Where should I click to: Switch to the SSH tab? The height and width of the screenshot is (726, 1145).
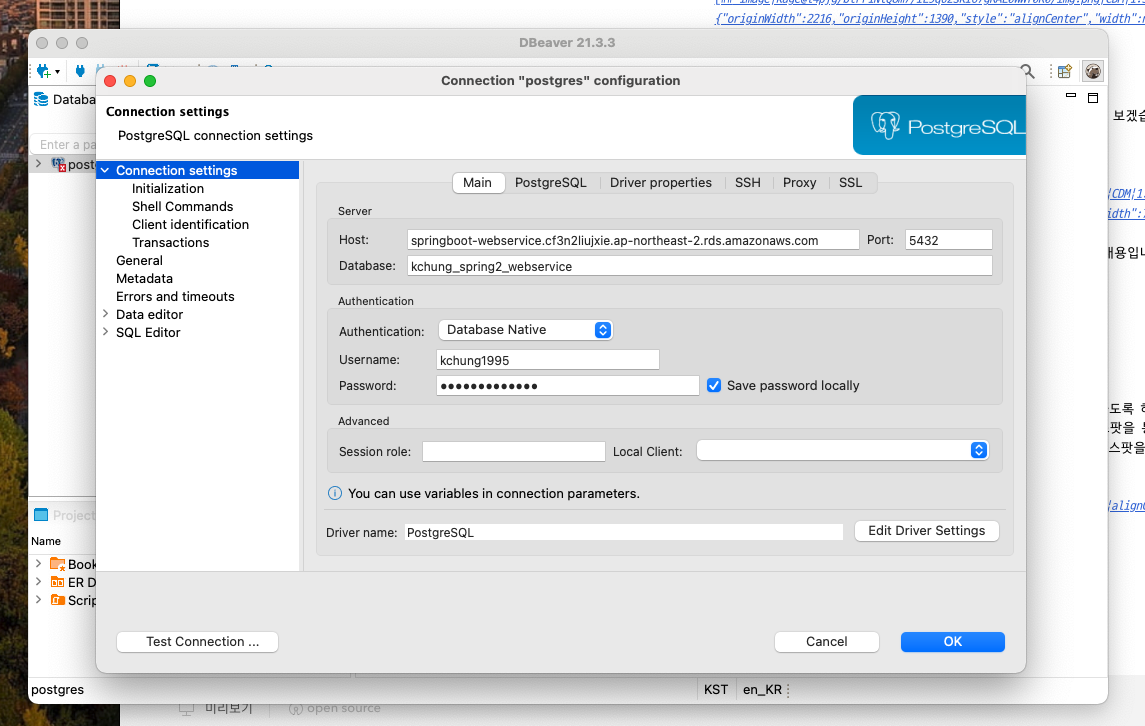(748, 183)
